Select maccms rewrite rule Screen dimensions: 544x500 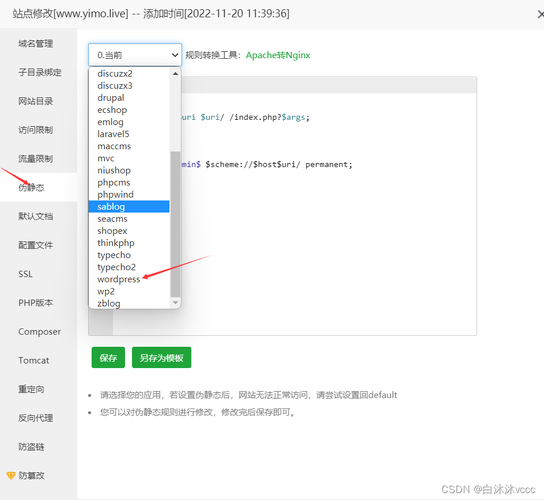129,146
